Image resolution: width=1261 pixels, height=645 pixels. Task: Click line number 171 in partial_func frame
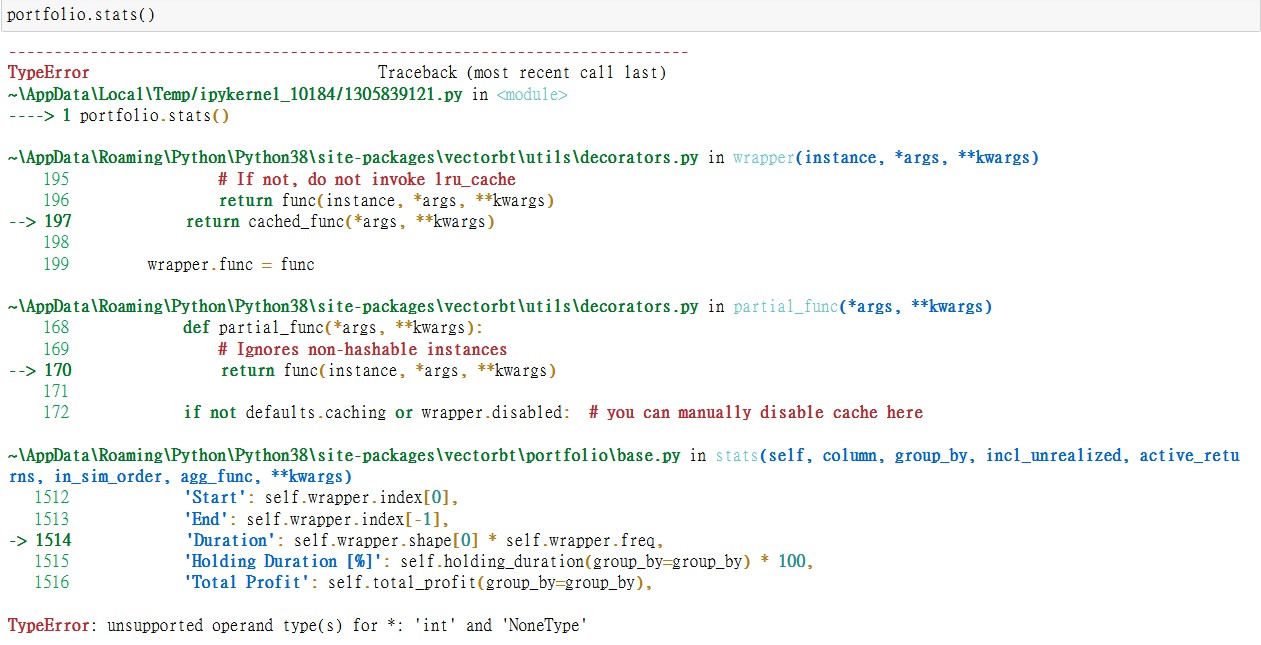(x=57, y=392)
